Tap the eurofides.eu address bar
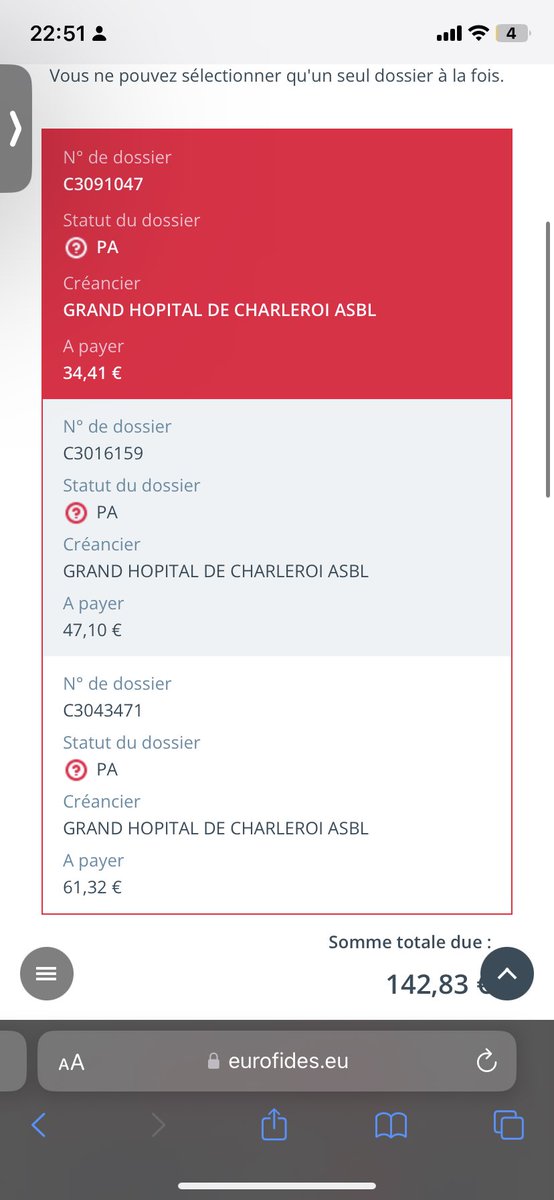This screenshot has width=554, height=1200. 277,1061
